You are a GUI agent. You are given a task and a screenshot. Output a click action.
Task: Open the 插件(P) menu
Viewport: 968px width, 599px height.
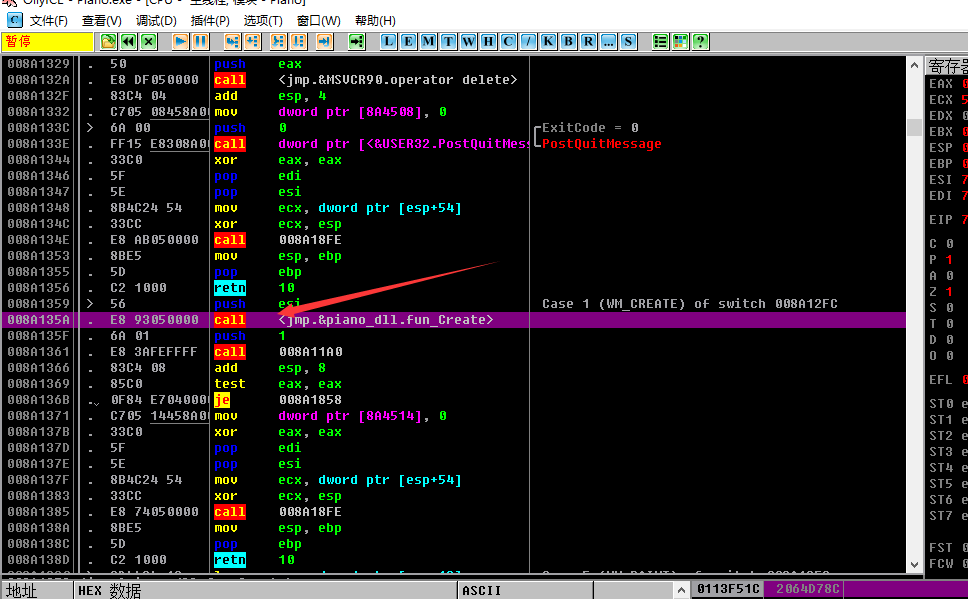[210, 20]
